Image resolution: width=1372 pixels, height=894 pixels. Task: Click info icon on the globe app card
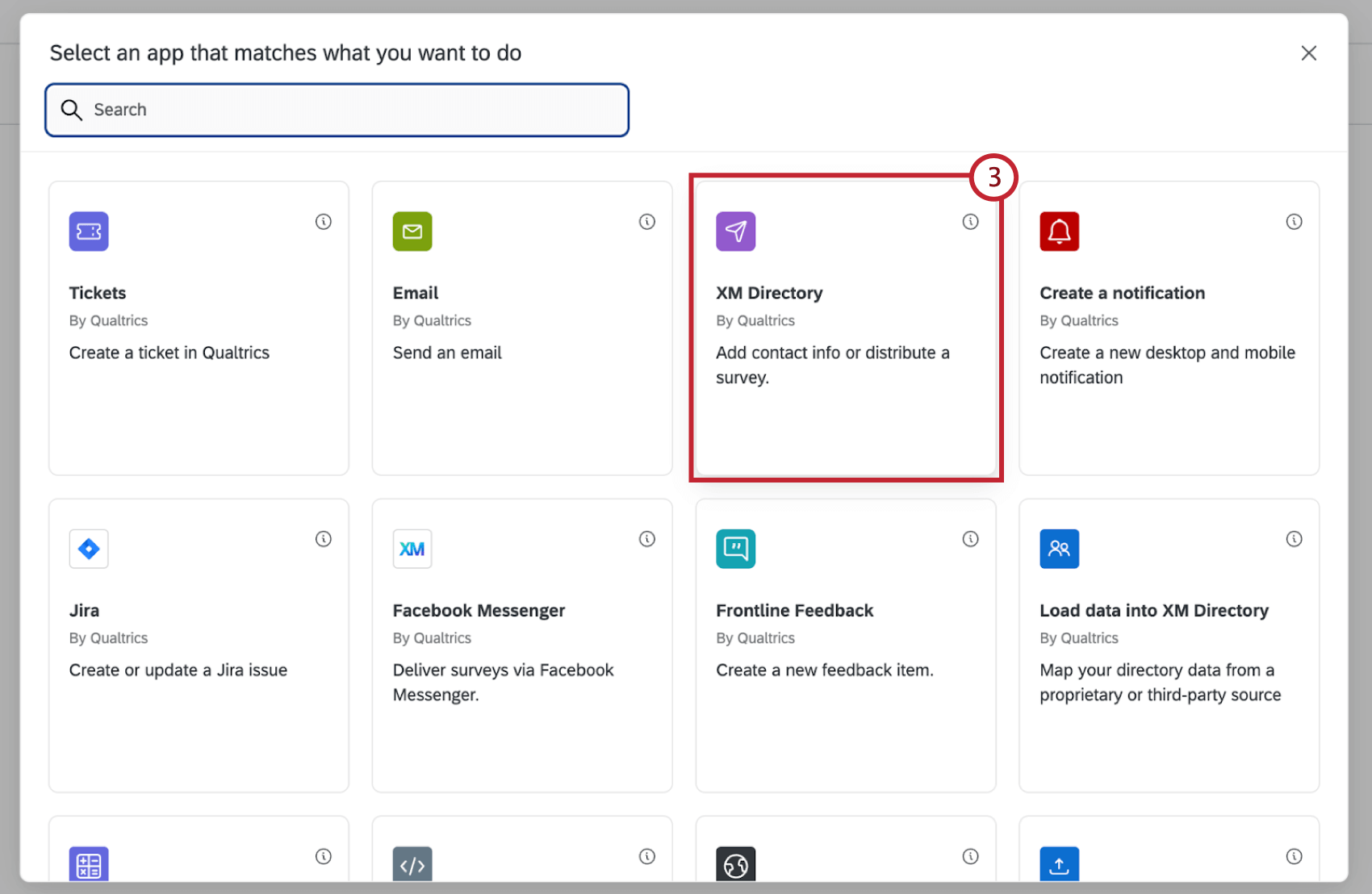coord(971,857)
